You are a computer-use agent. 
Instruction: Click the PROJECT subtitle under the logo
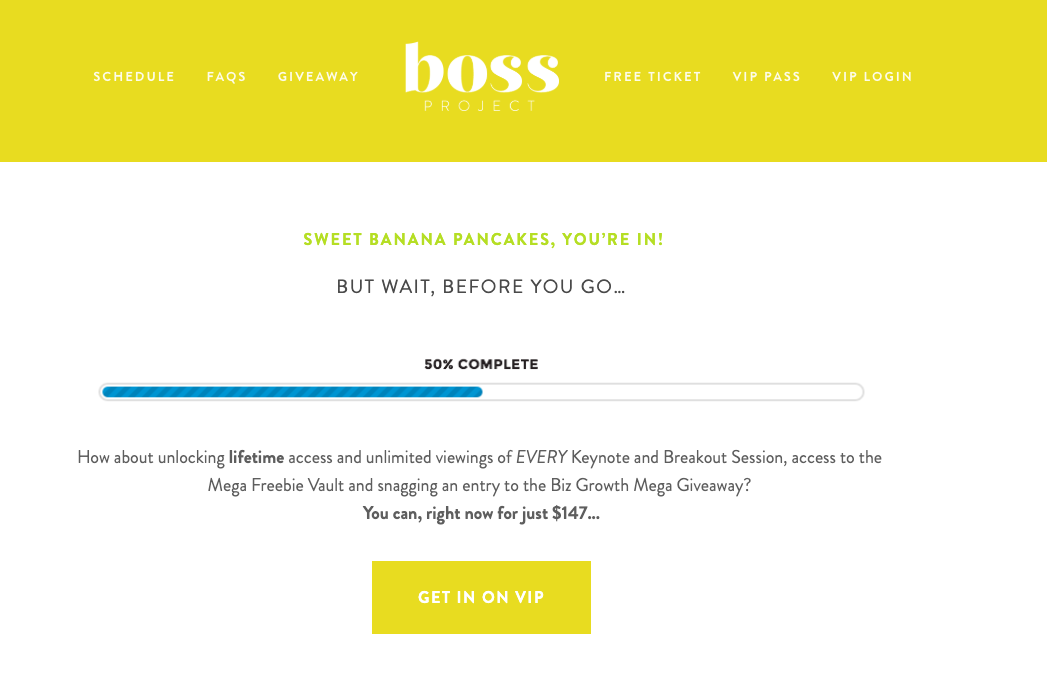click(481, 106)
